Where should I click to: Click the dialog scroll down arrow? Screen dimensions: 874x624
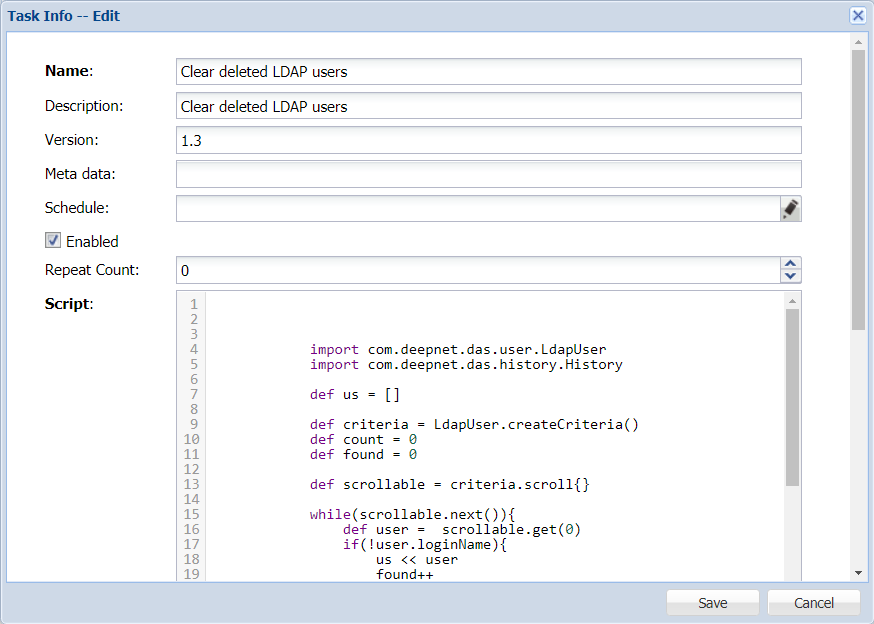[858, 573]
